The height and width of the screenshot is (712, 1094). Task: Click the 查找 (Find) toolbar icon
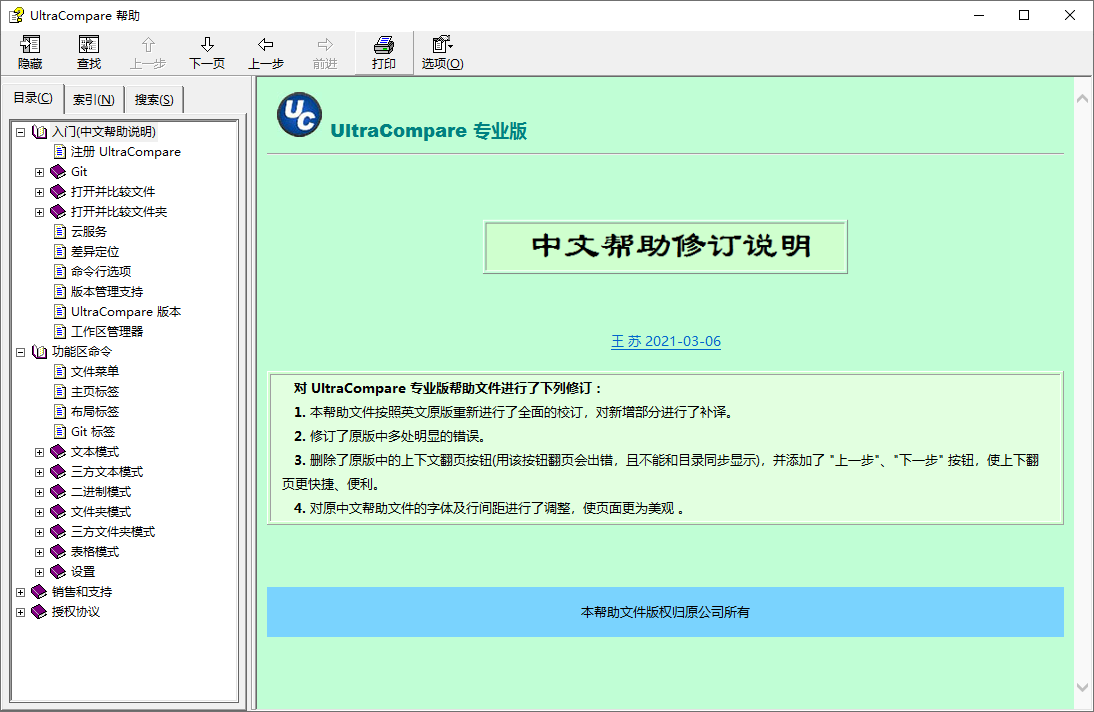point(89,45)
